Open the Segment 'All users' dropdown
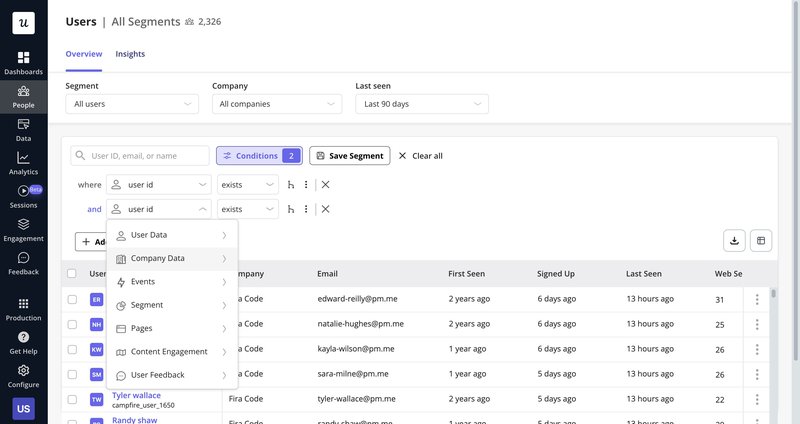 132,104
